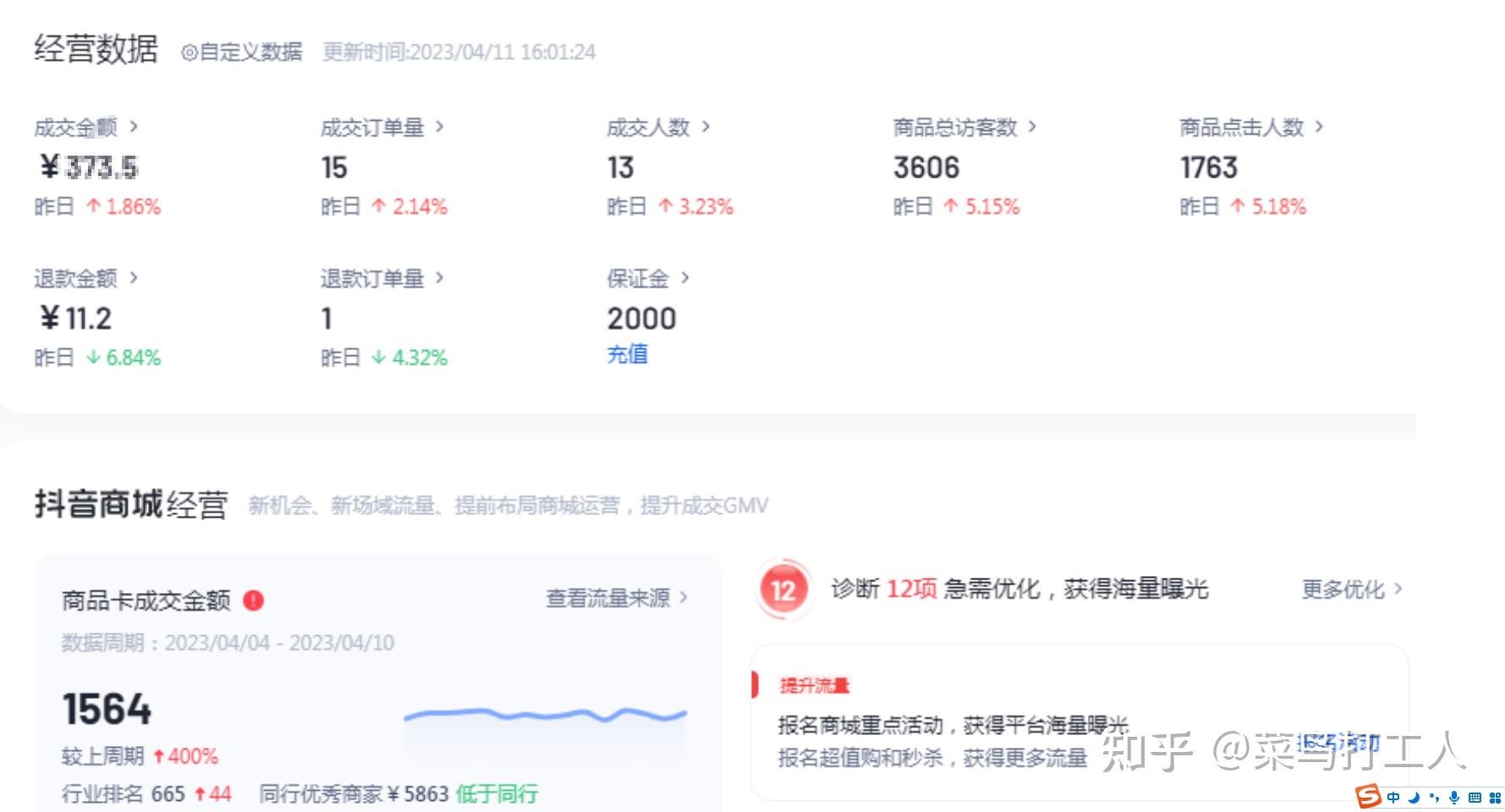Select the ¥11.2 refund amount value
This screenshot has width=1505, height=812.
(75, 318)
